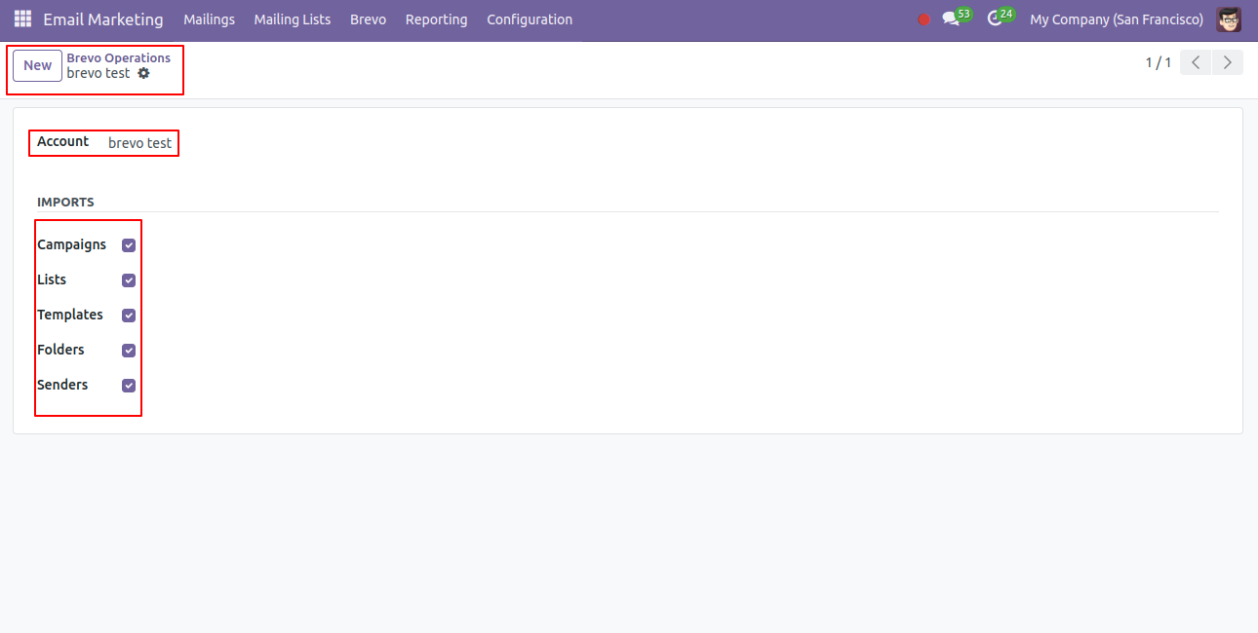Viewport: 1258px width, 633px height.
Task: Uncheck the Senders import checkbox
Action: point(129,385)
